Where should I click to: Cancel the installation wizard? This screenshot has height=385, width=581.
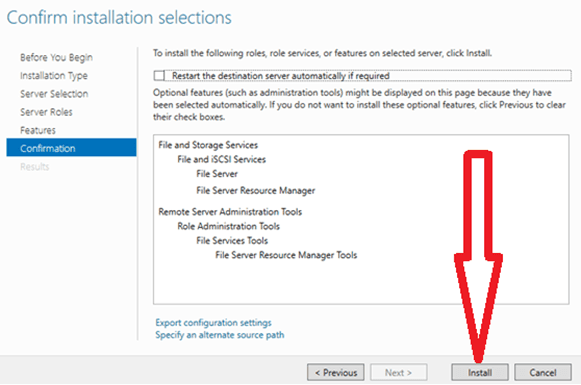point(542,372)
